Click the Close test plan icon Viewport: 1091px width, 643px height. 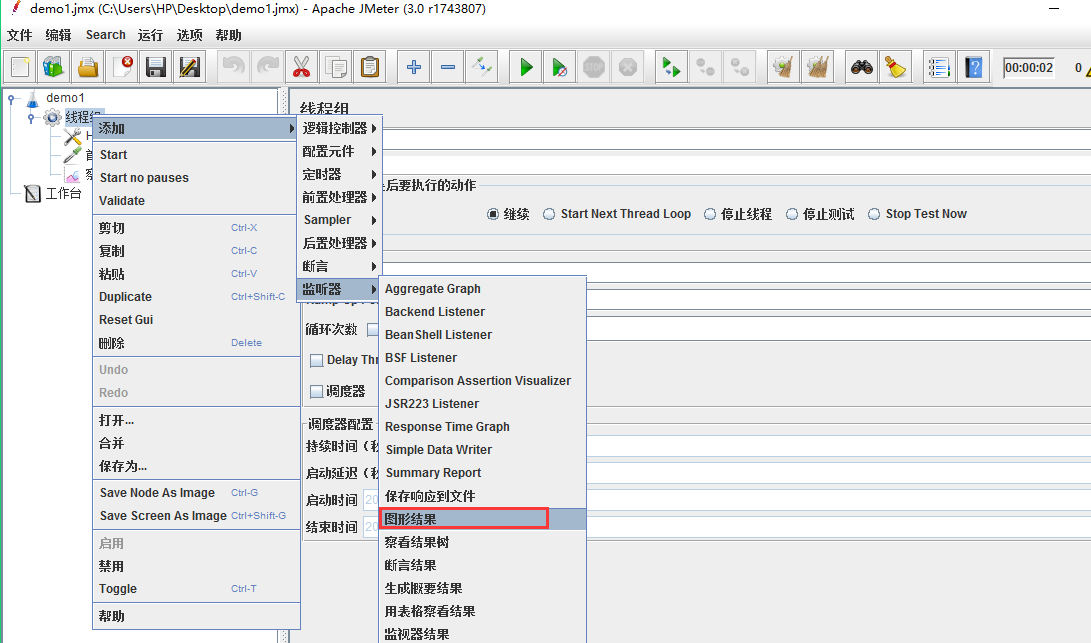(x=122, y=68)
